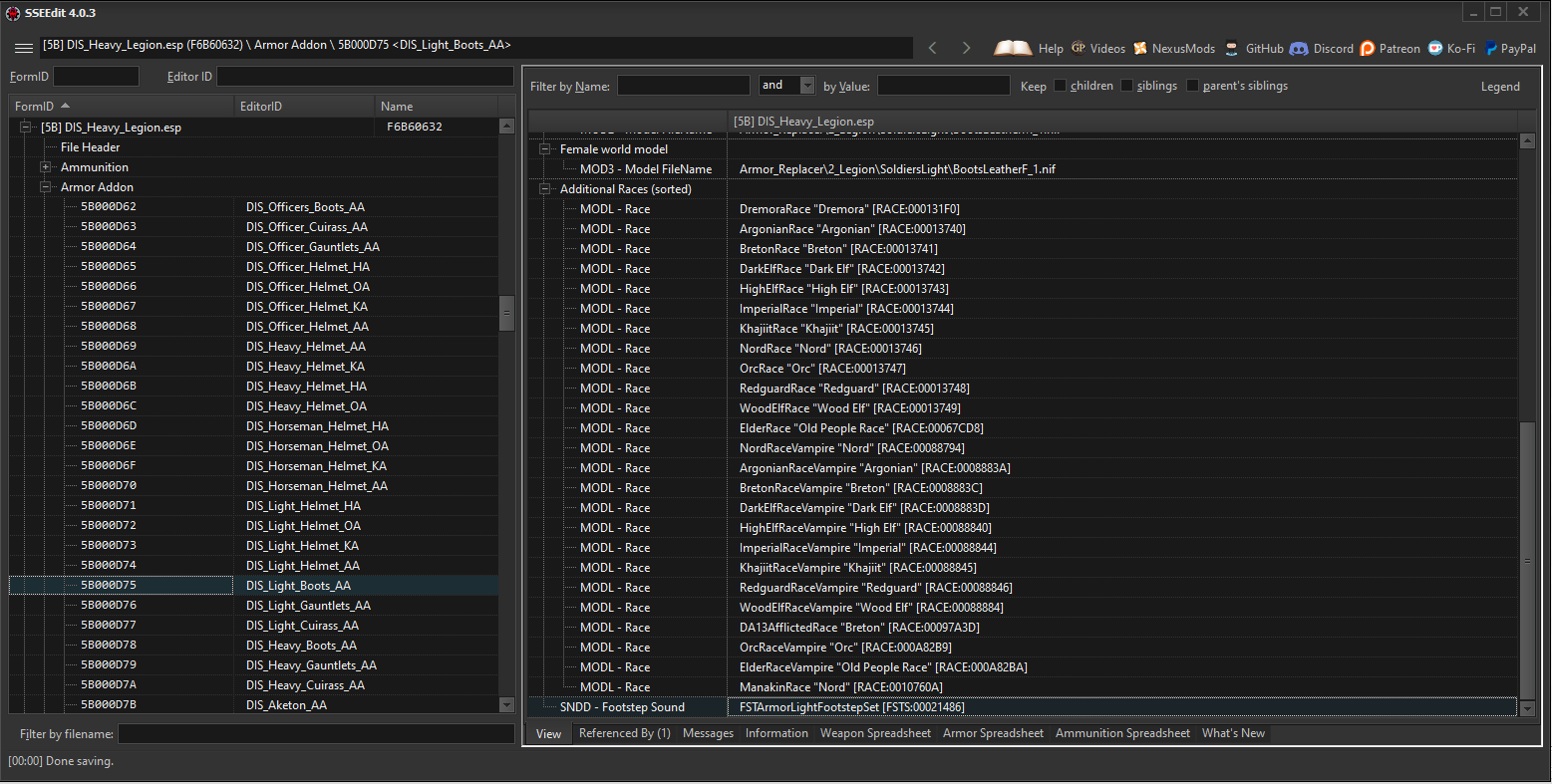Click the filter by Value field
This screenshot has width=1552, height=784.
pyautogui.click(x=944, y=86)
